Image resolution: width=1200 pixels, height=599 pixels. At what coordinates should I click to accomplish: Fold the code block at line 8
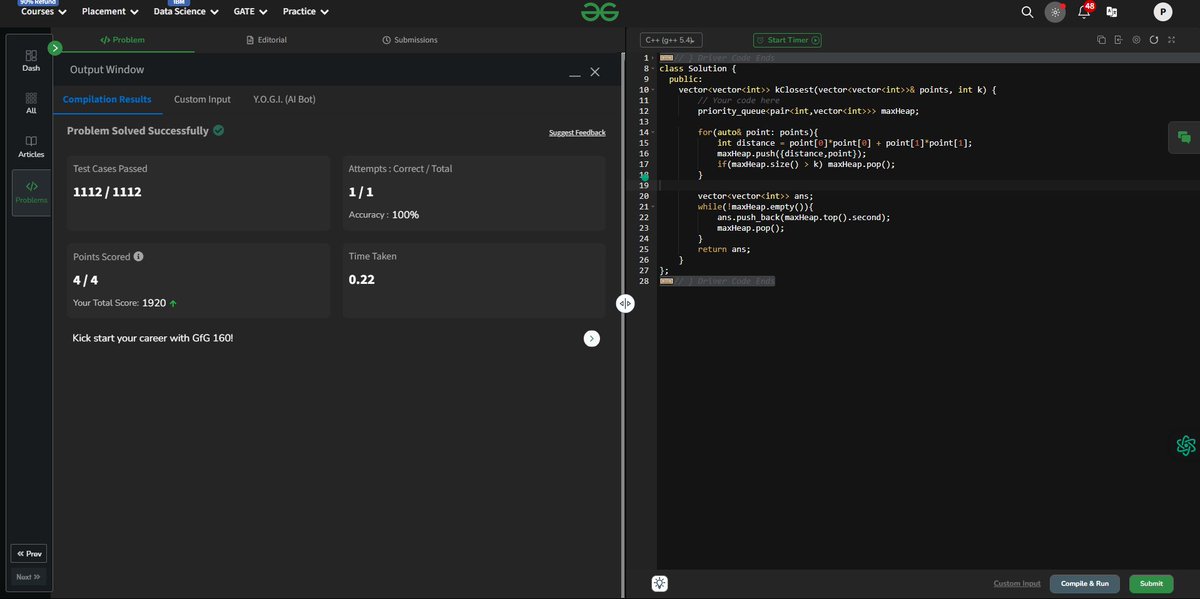pyautogui.click(x=652, y=69)
